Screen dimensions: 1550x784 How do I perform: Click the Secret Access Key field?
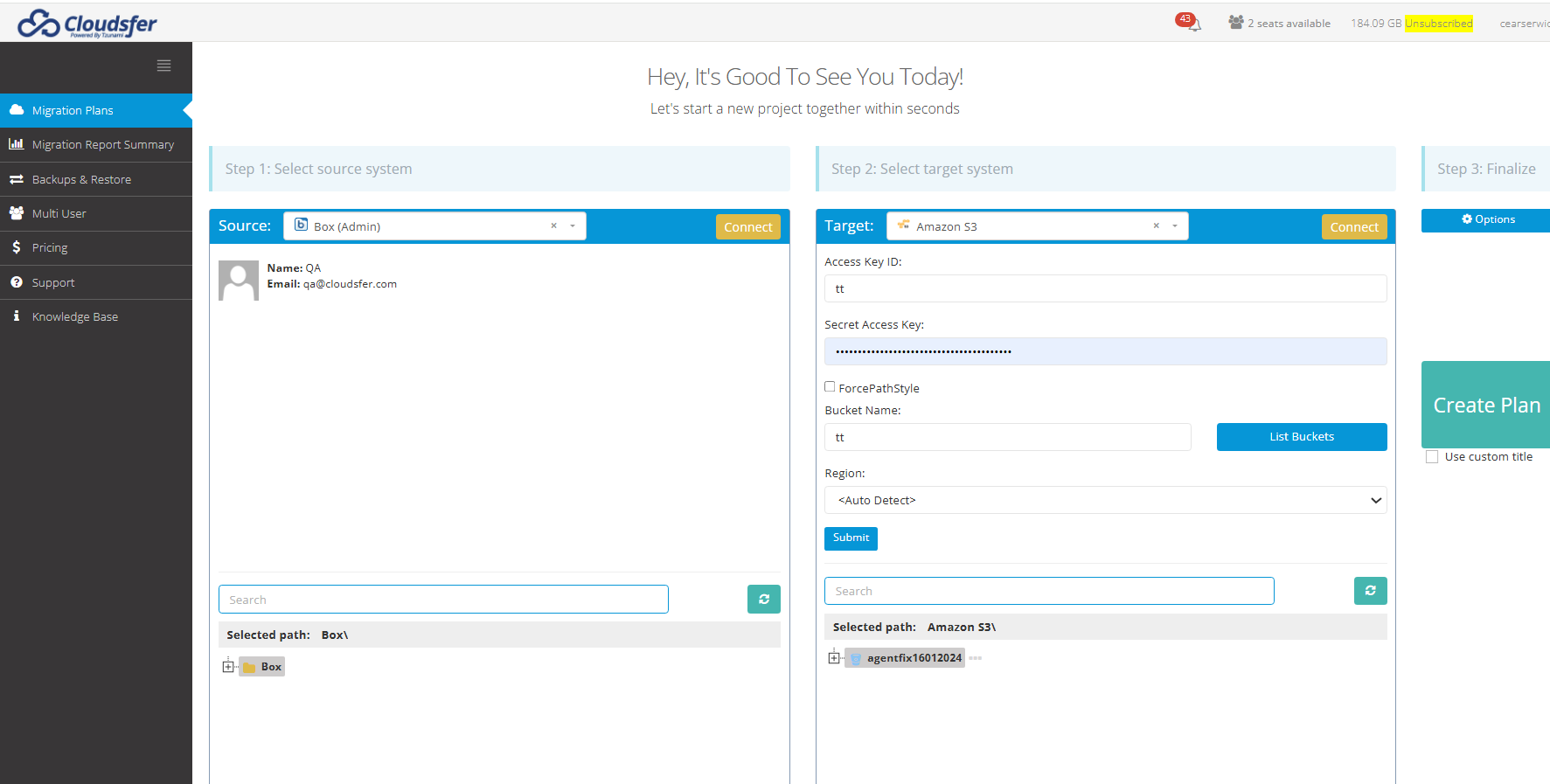[x=1105, y=351]
